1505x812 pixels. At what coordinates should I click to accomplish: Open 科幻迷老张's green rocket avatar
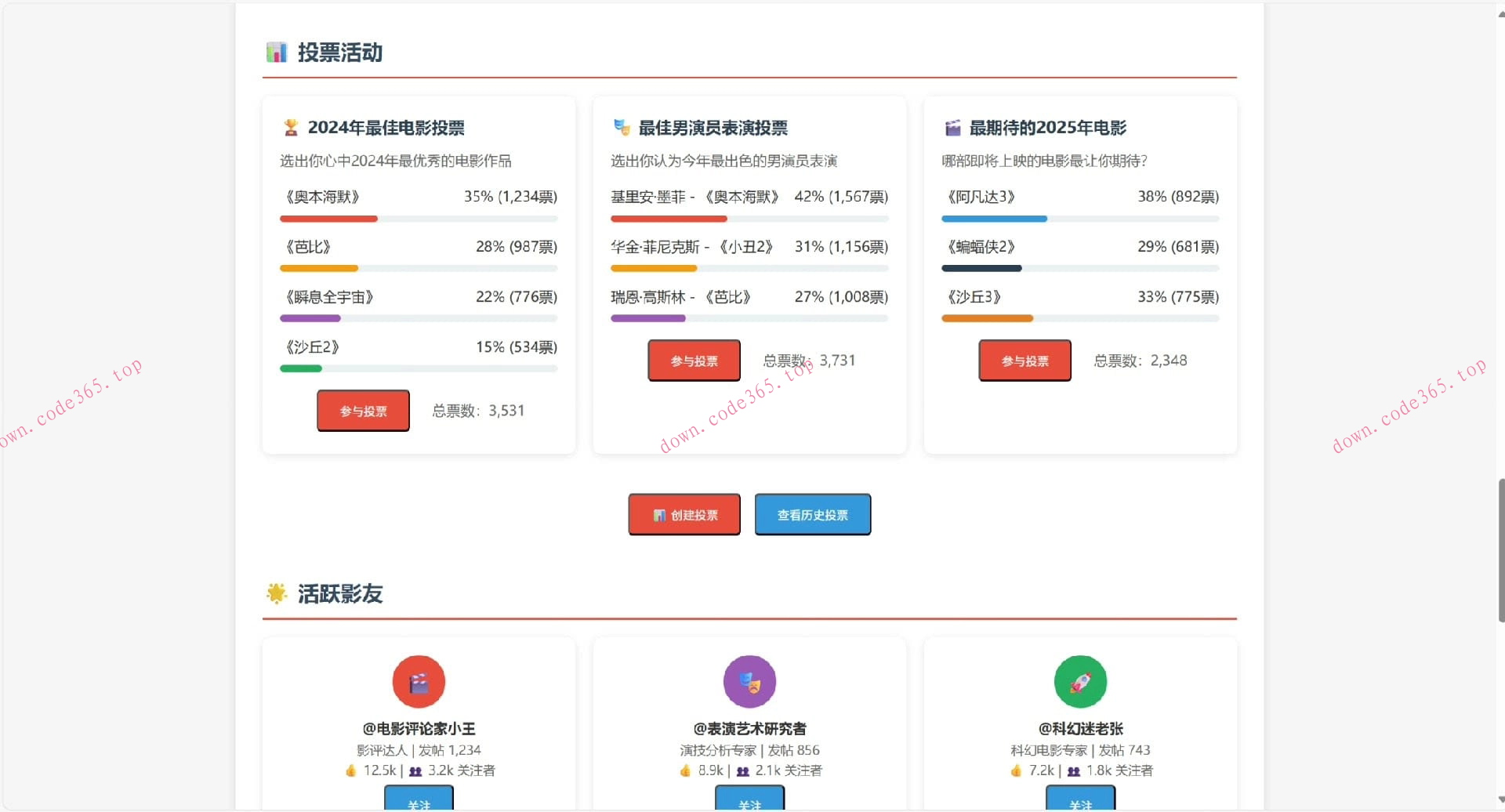(1079, 681)
